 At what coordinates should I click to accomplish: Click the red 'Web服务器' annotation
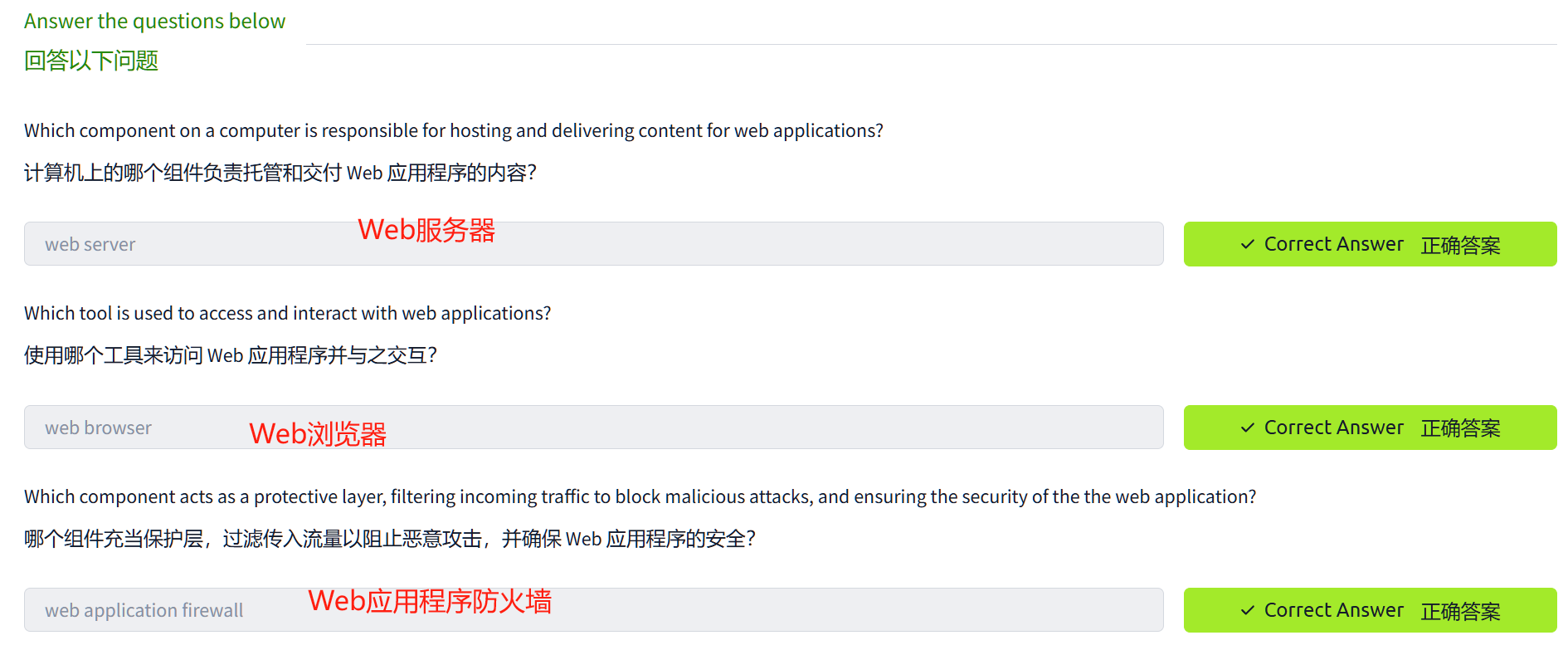click(x=426, y=230)
